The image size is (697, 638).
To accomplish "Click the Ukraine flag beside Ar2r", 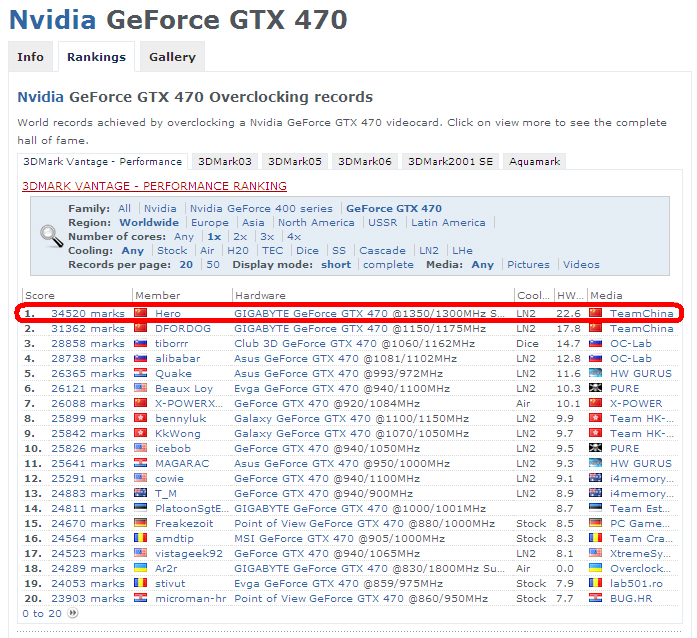I will point(140,568).
